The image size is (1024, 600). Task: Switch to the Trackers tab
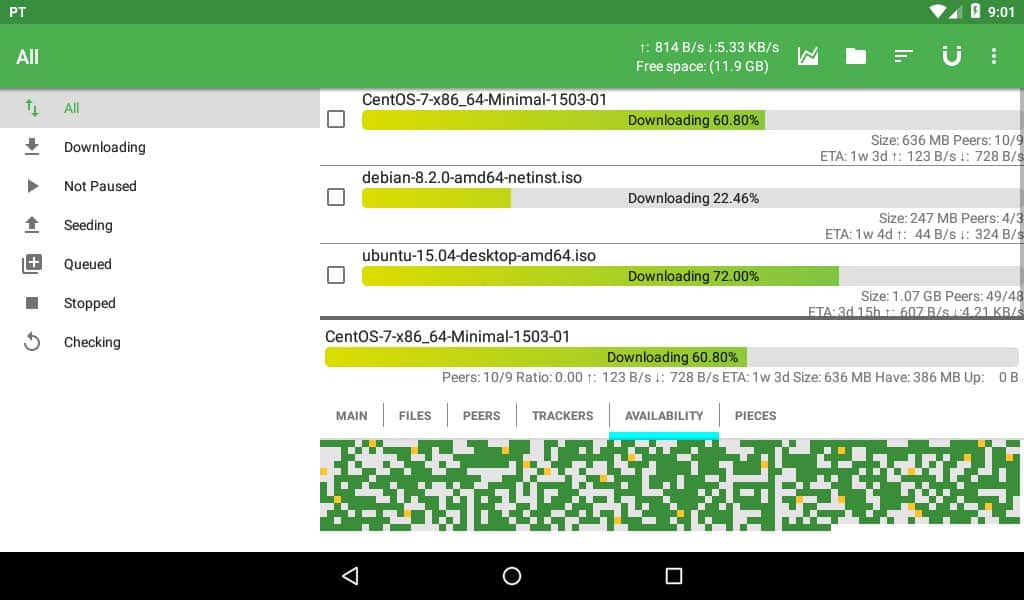[562, 415]
